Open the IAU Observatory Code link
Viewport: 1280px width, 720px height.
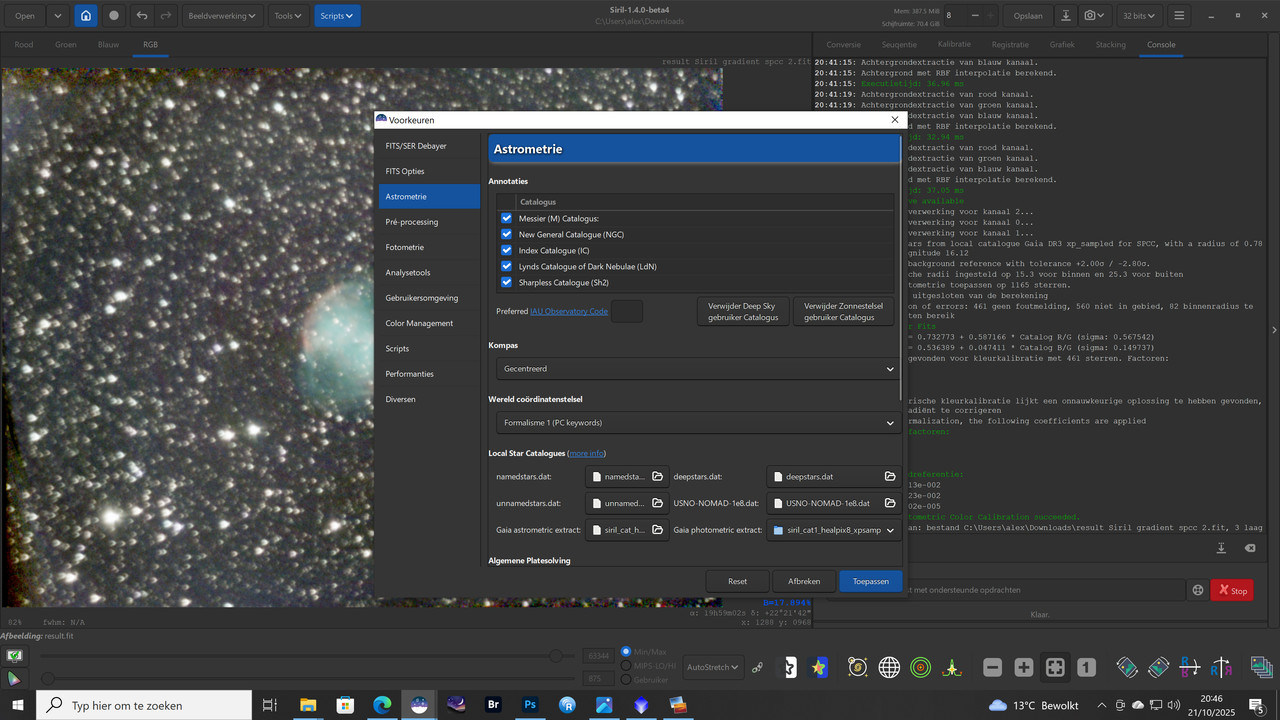tap(569, 311)
